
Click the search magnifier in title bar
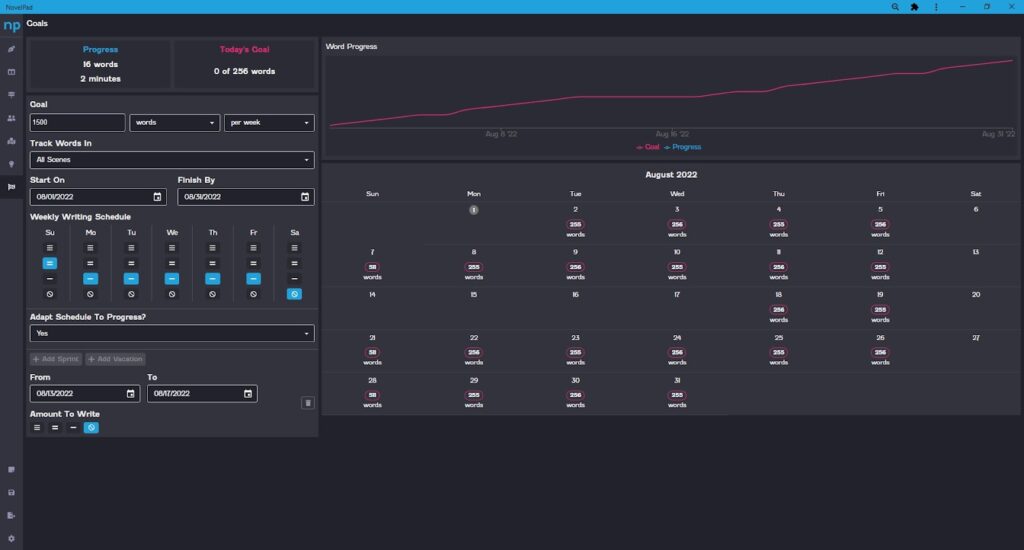895,7
